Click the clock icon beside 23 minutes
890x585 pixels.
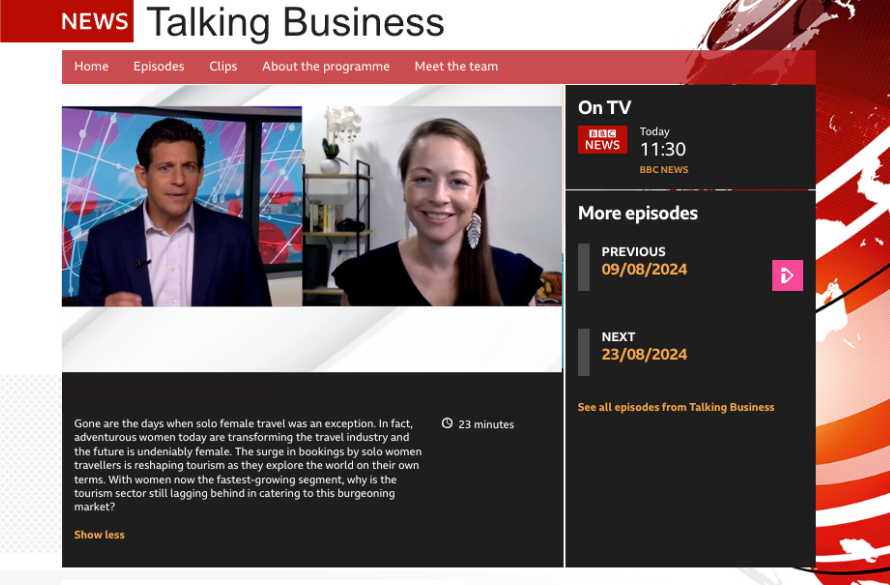(x=447, y=424)
